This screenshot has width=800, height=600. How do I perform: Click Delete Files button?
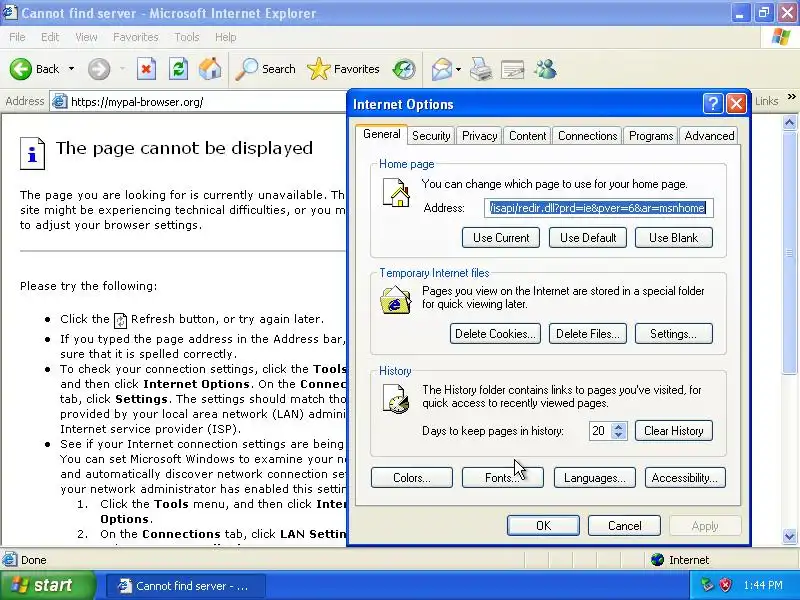(587, 334)
